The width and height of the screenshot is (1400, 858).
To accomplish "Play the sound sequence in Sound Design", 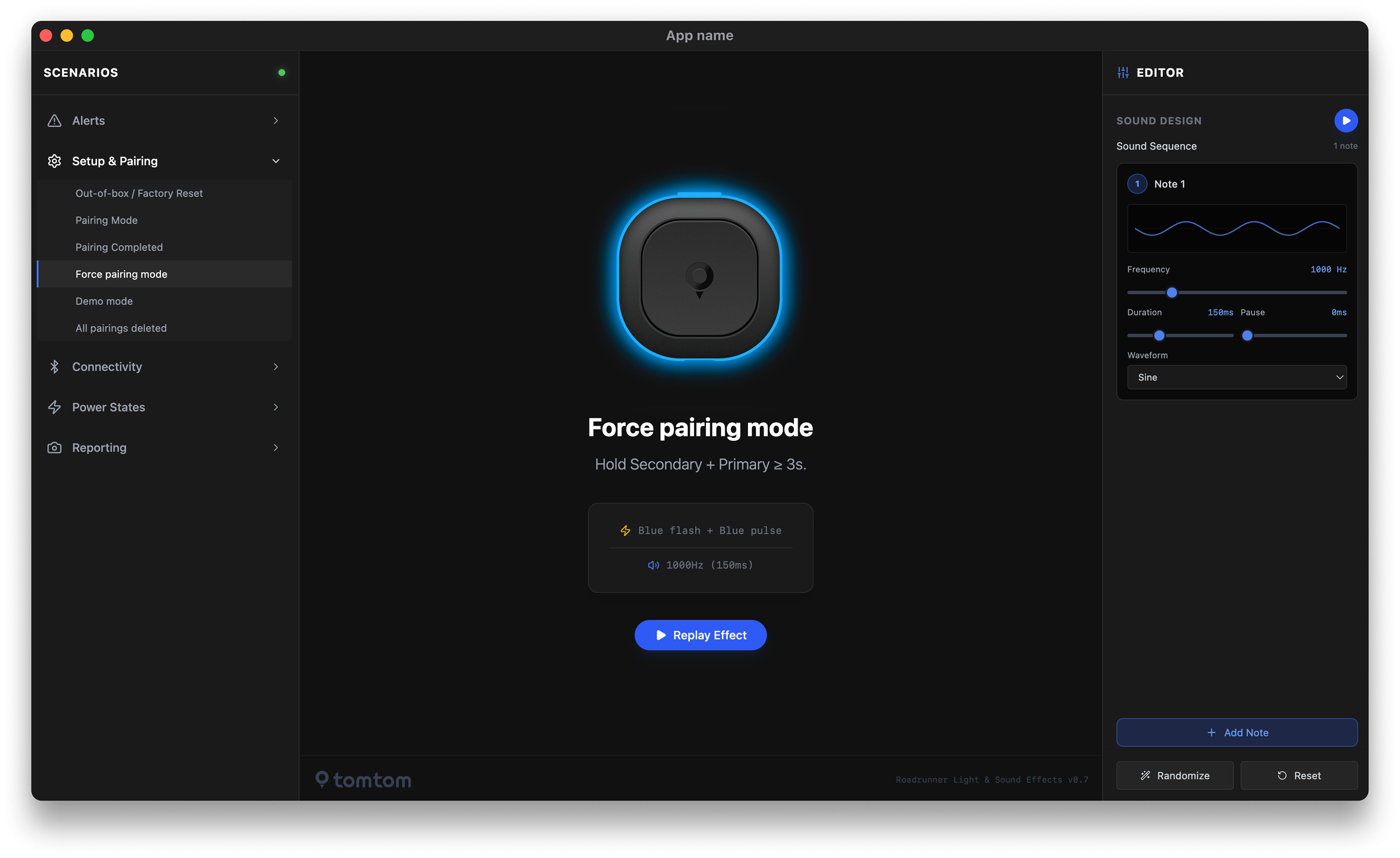I will coord(1345,120).
